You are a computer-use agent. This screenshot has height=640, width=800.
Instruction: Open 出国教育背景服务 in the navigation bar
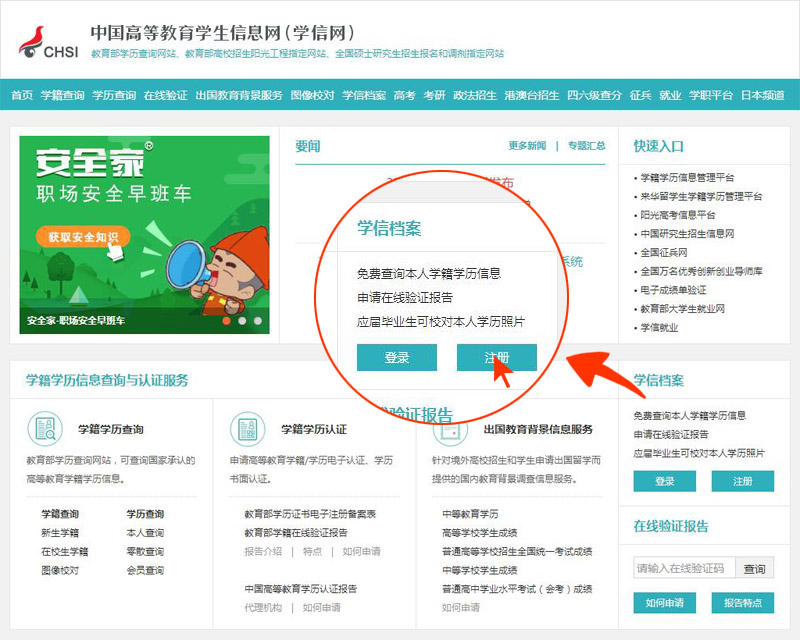coord(239,95)
